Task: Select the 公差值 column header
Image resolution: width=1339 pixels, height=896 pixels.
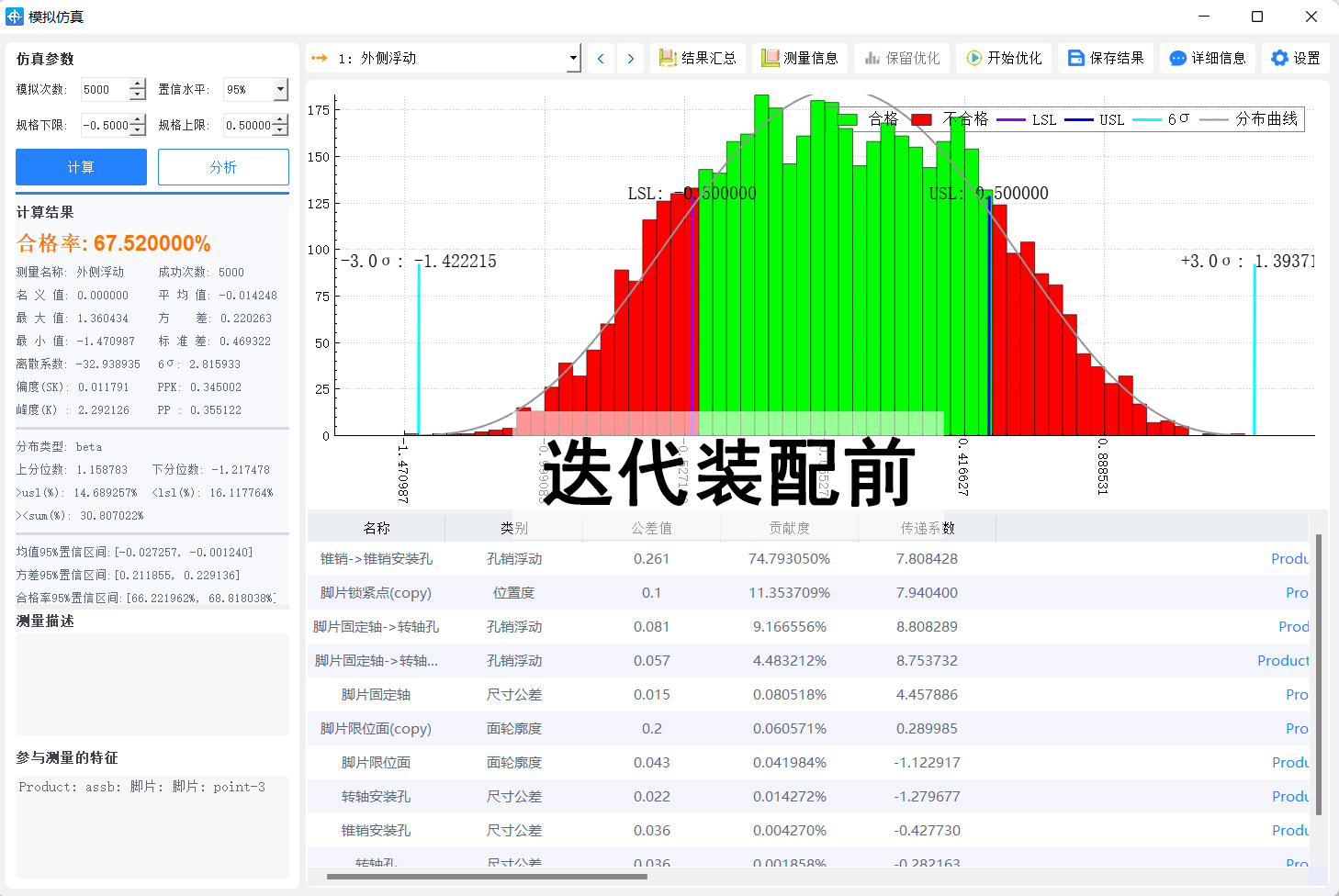Action: point(651,528)
